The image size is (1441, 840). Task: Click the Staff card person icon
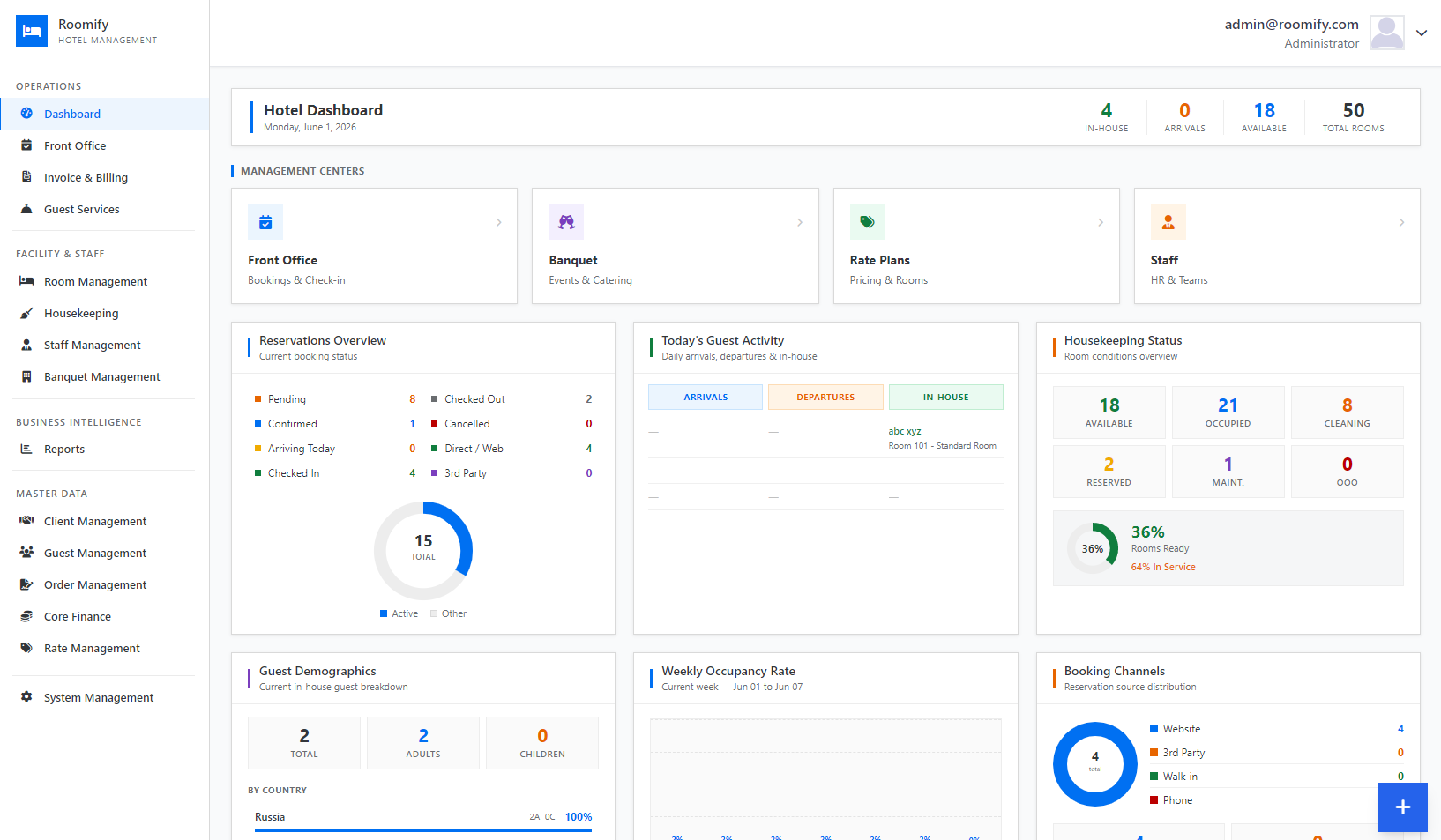(x=1168, y=222)
